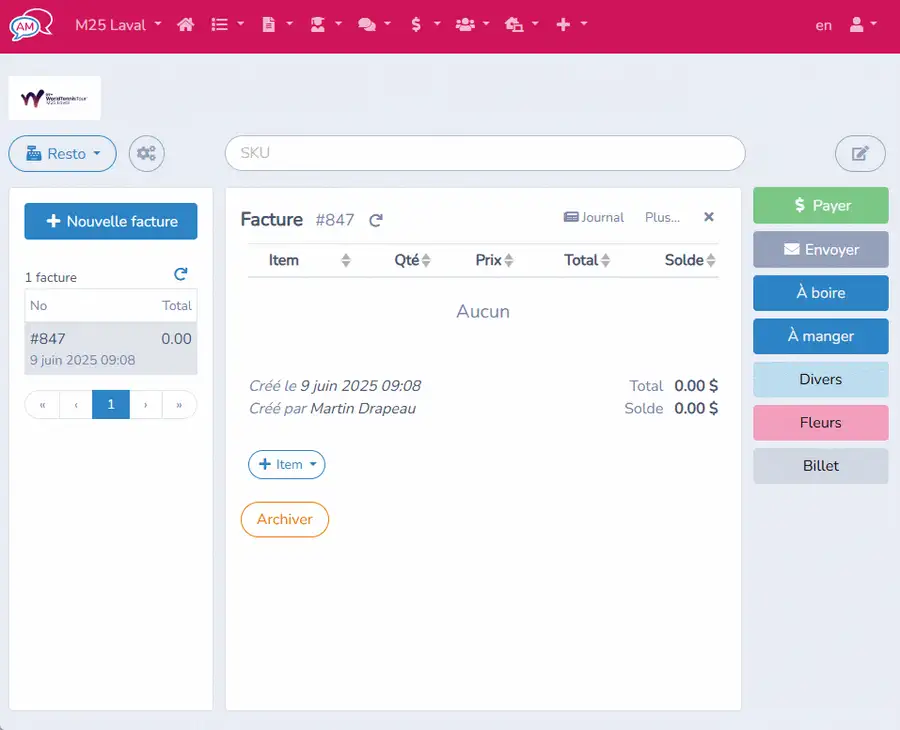Image resolution: width=900 pixels, height=730 pixels.
Task: Expand the M25 Laval dropdown
Action: [118, 25]
